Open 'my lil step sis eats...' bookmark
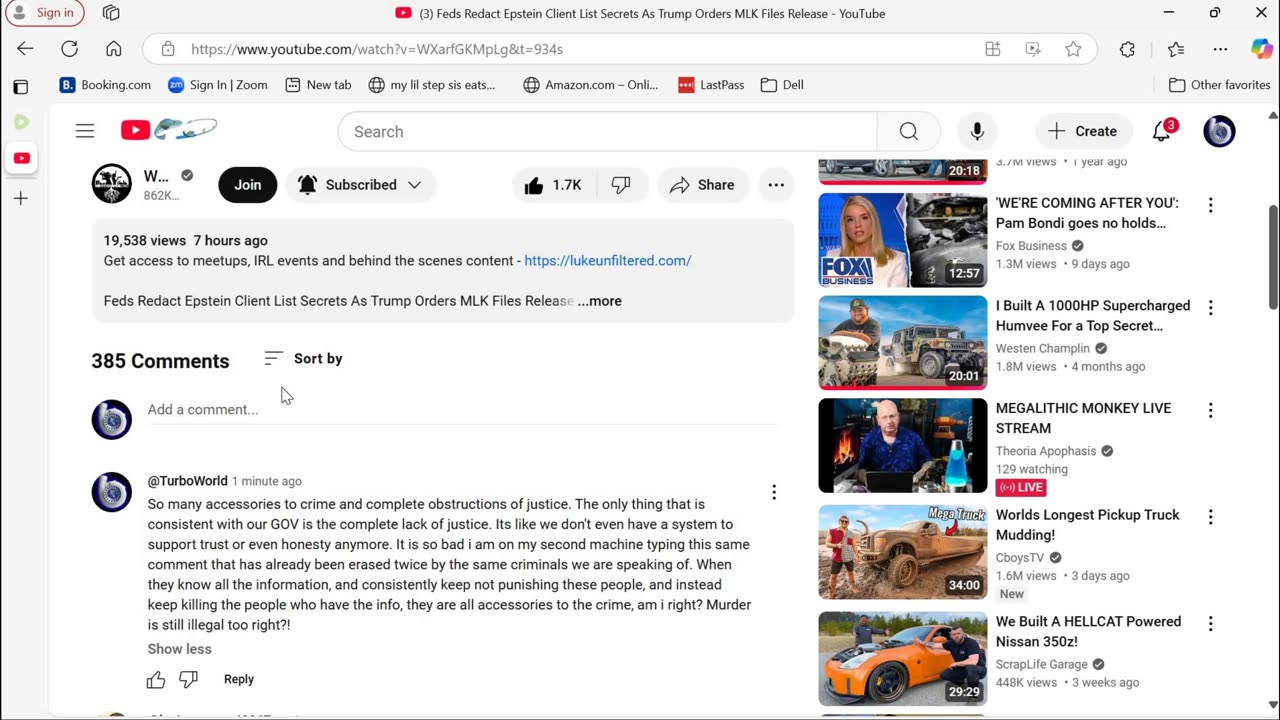This screenshot has width=1280, height=720. pos(432,85)
